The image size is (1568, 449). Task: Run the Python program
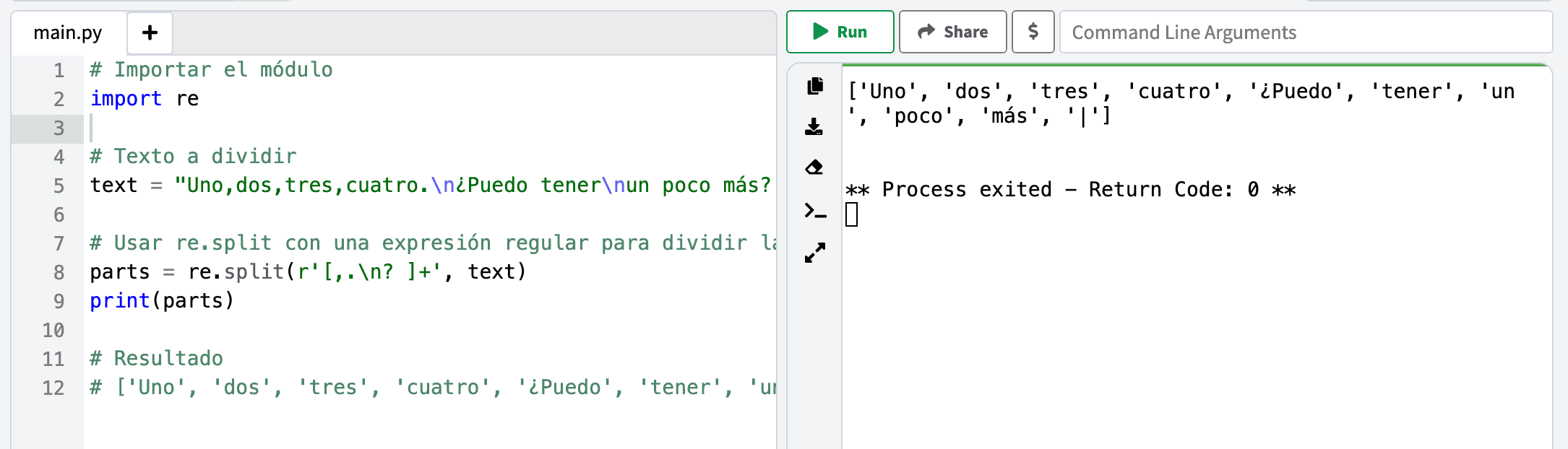click(x=840, y=32)
